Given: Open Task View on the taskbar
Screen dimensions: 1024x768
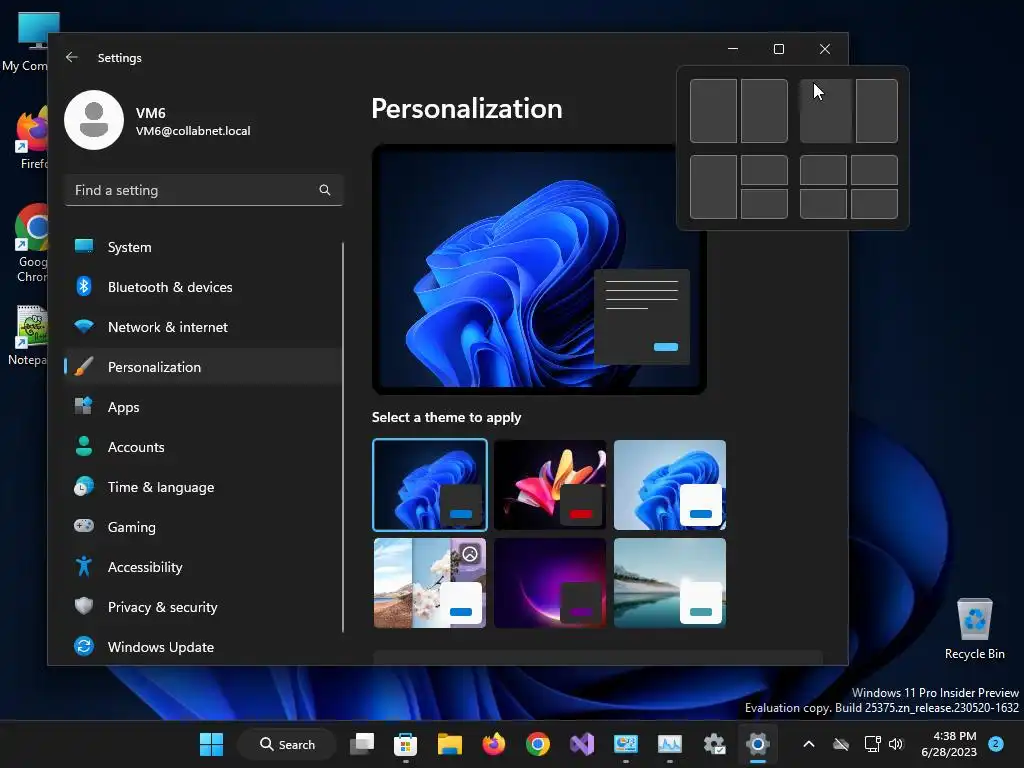Looking at the screenshot, I should coord(362,744).
